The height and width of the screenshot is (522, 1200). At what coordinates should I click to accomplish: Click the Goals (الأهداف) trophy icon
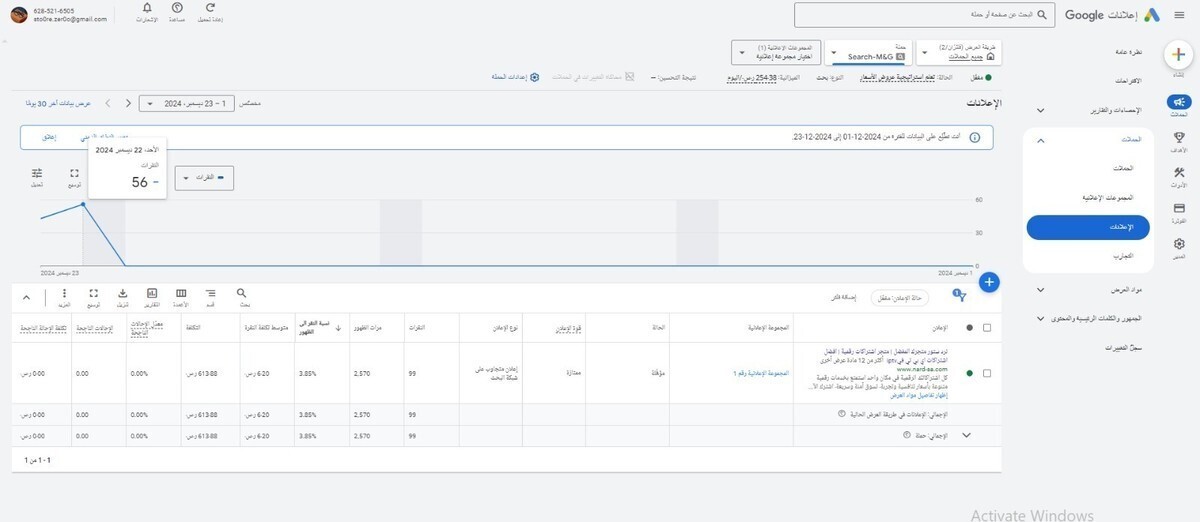(1179, 138)
